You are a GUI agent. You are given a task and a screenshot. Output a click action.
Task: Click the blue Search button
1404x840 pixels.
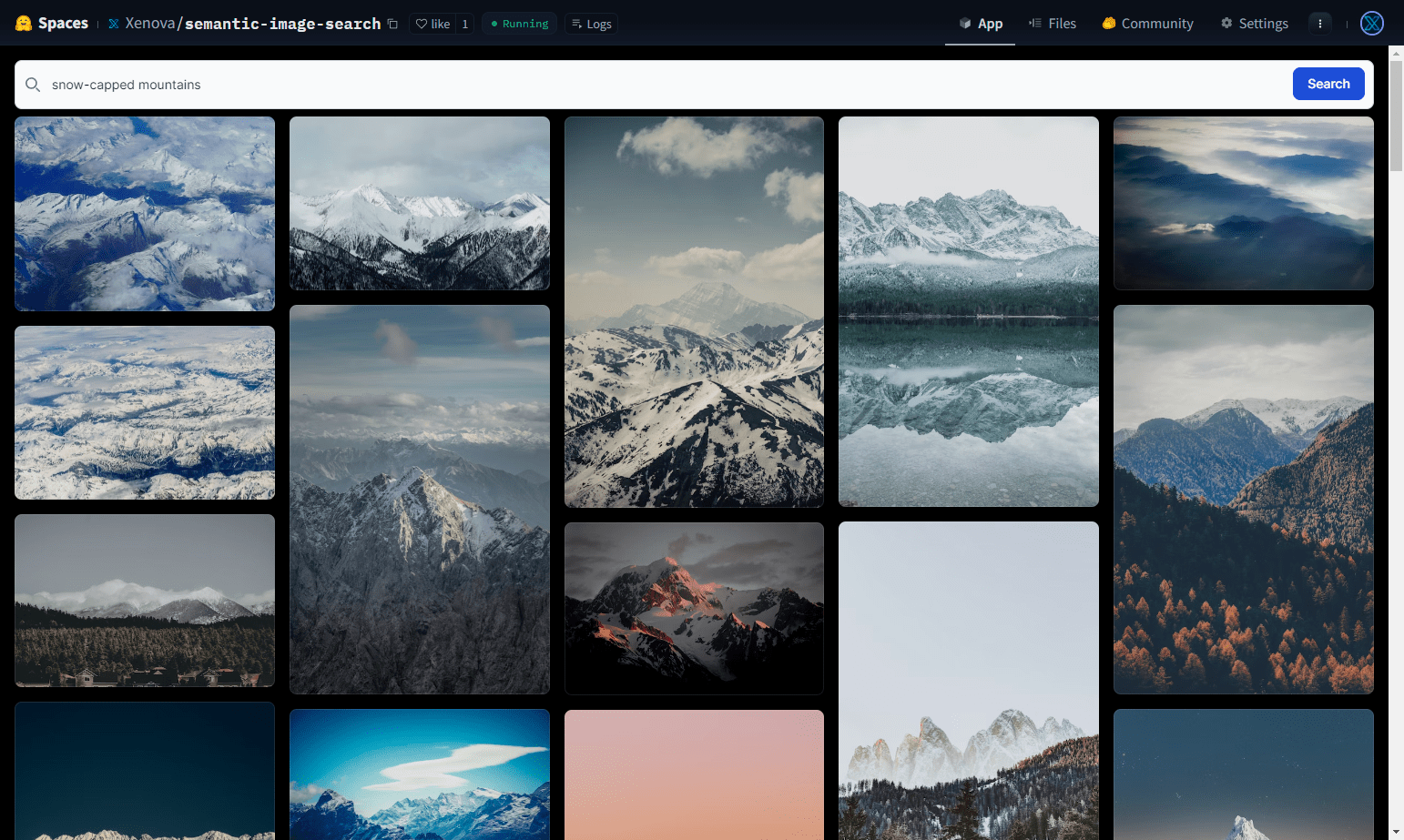(1328, 84)
